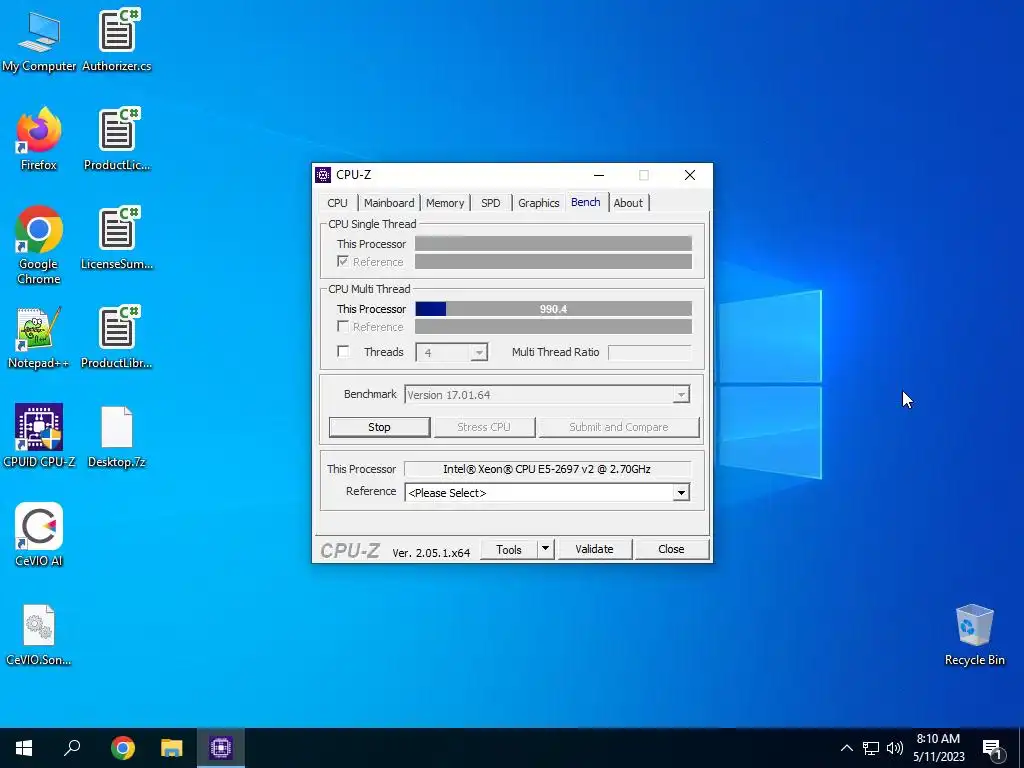Open volume control tray icon

(895, 748)
